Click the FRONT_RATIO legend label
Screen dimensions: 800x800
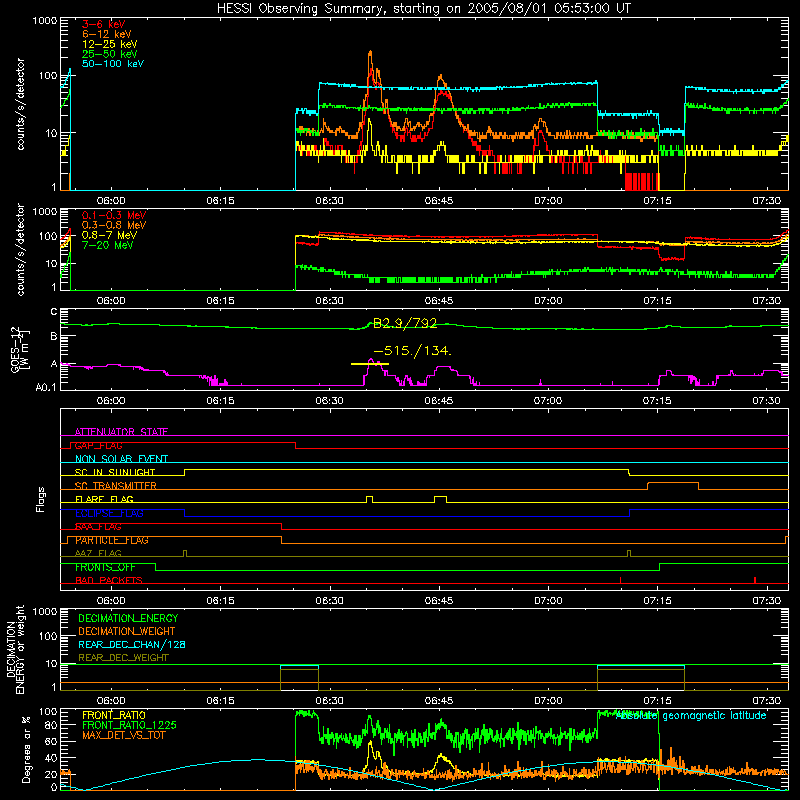tap(114, 715)
